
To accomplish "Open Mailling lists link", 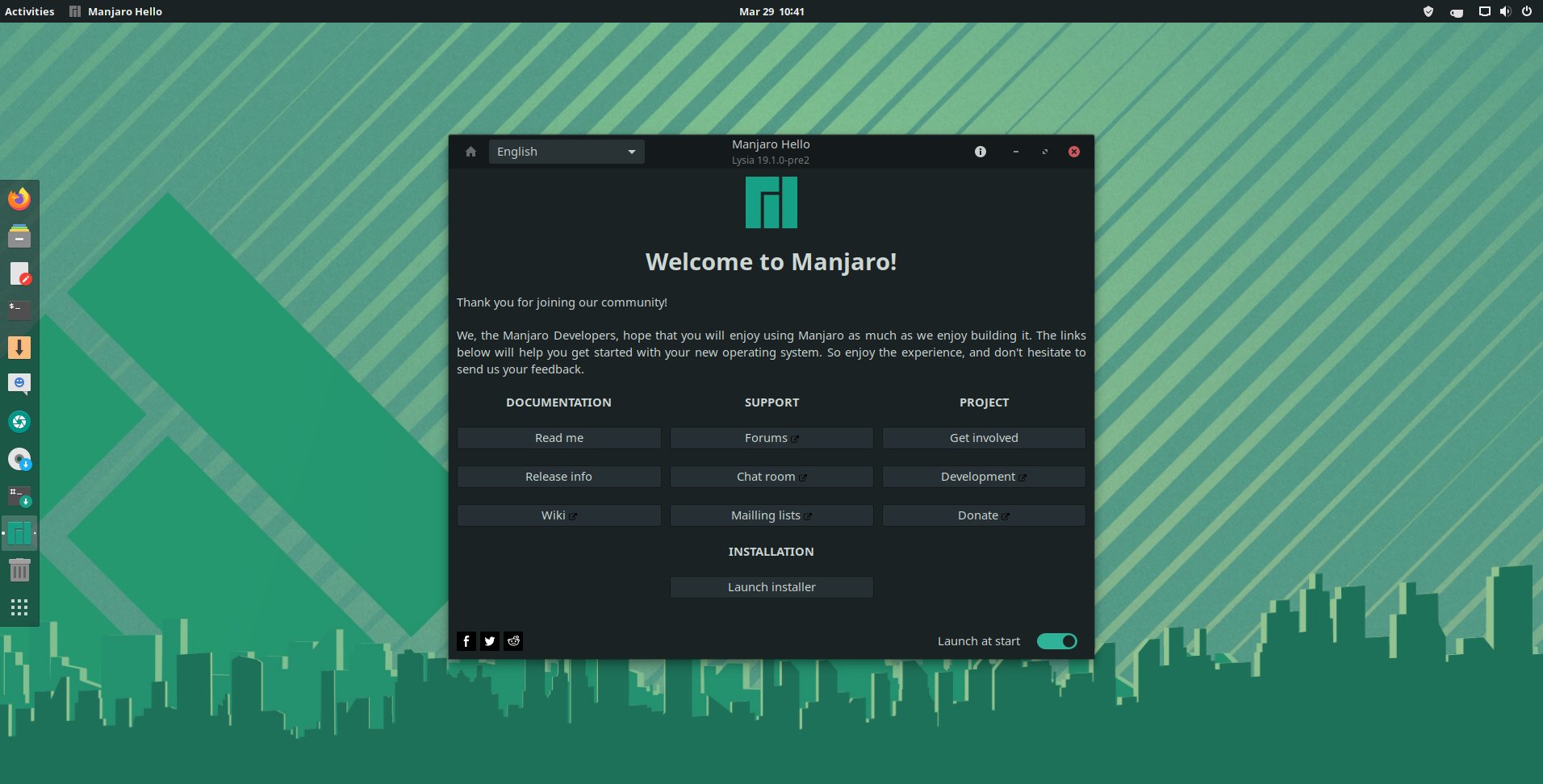I will (x=771, y=515).
